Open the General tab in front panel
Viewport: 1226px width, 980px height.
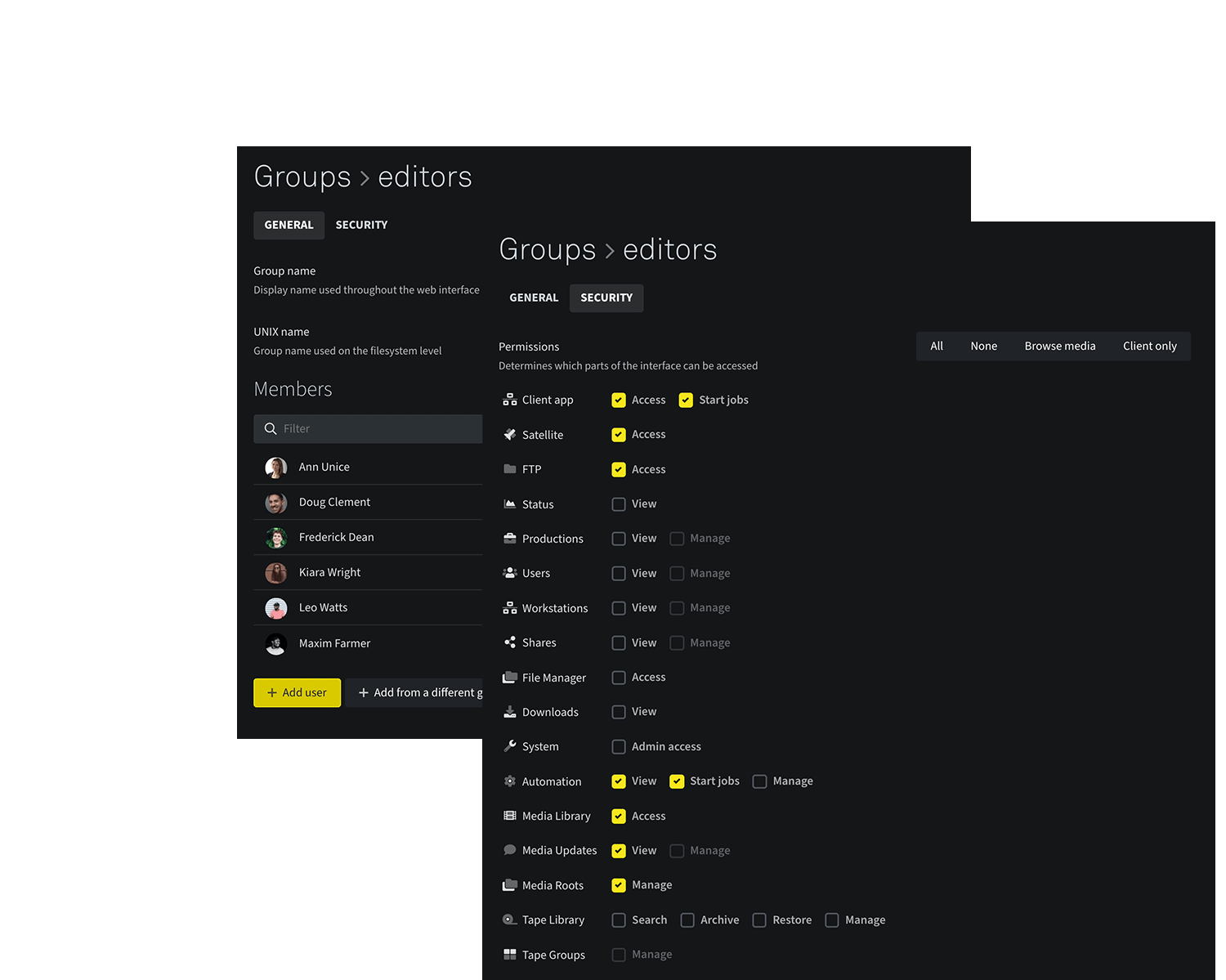click(x=534, y=298)
